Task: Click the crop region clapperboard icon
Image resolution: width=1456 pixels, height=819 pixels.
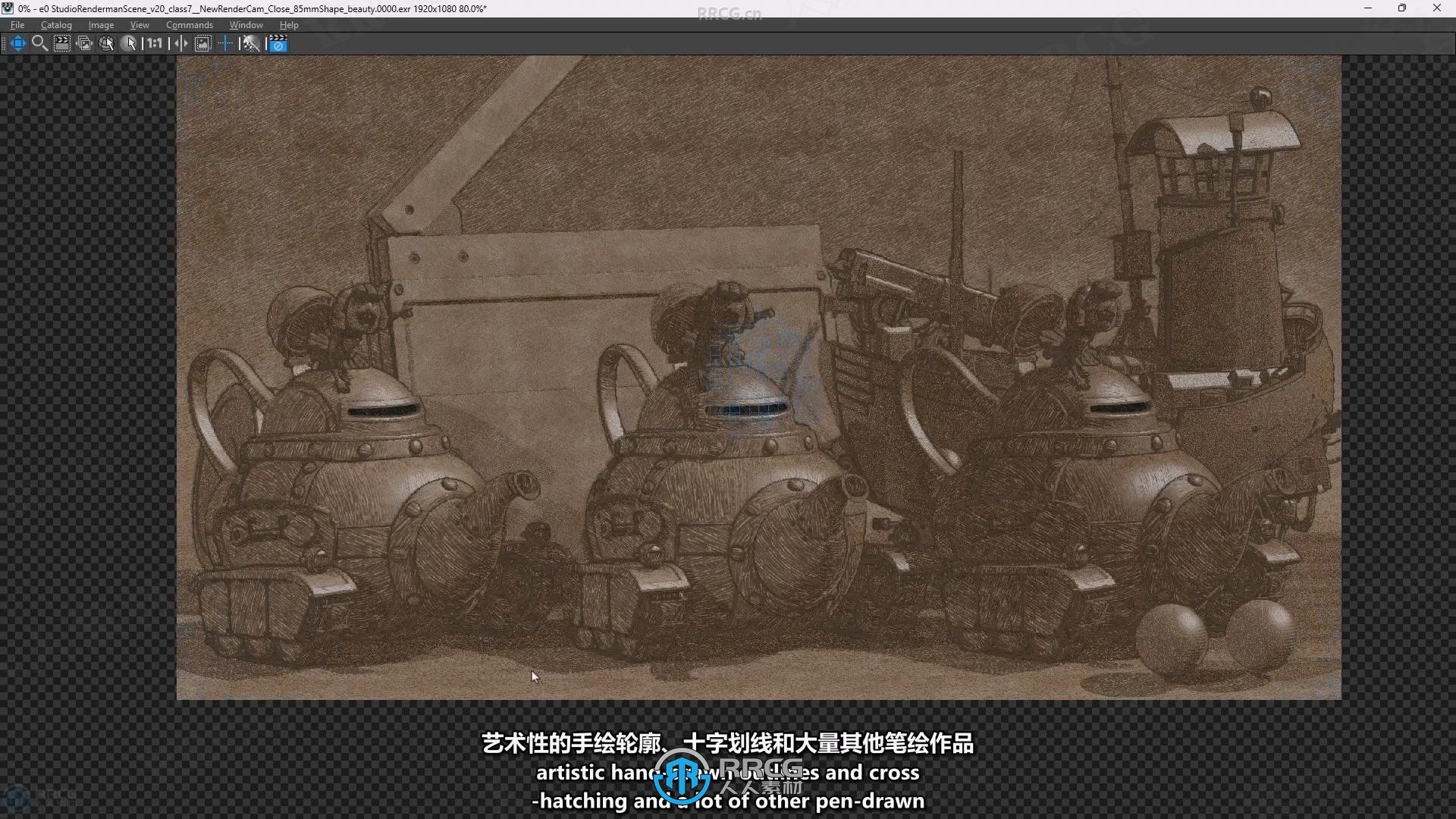Action: pos(62,43)
